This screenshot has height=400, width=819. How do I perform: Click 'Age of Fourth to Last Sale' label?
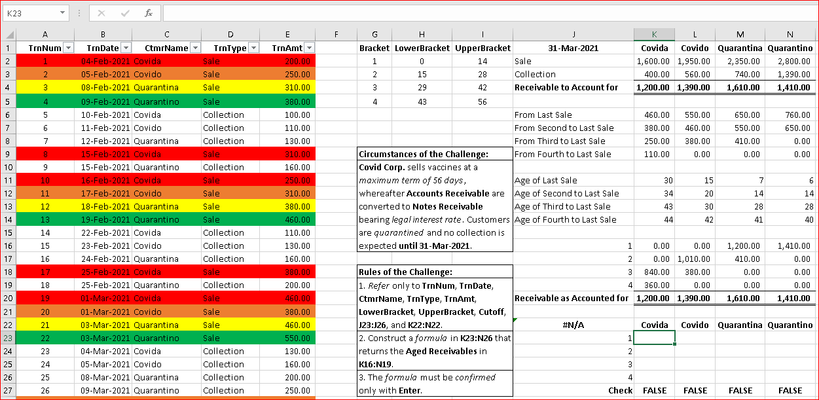[x=565, y=220]
